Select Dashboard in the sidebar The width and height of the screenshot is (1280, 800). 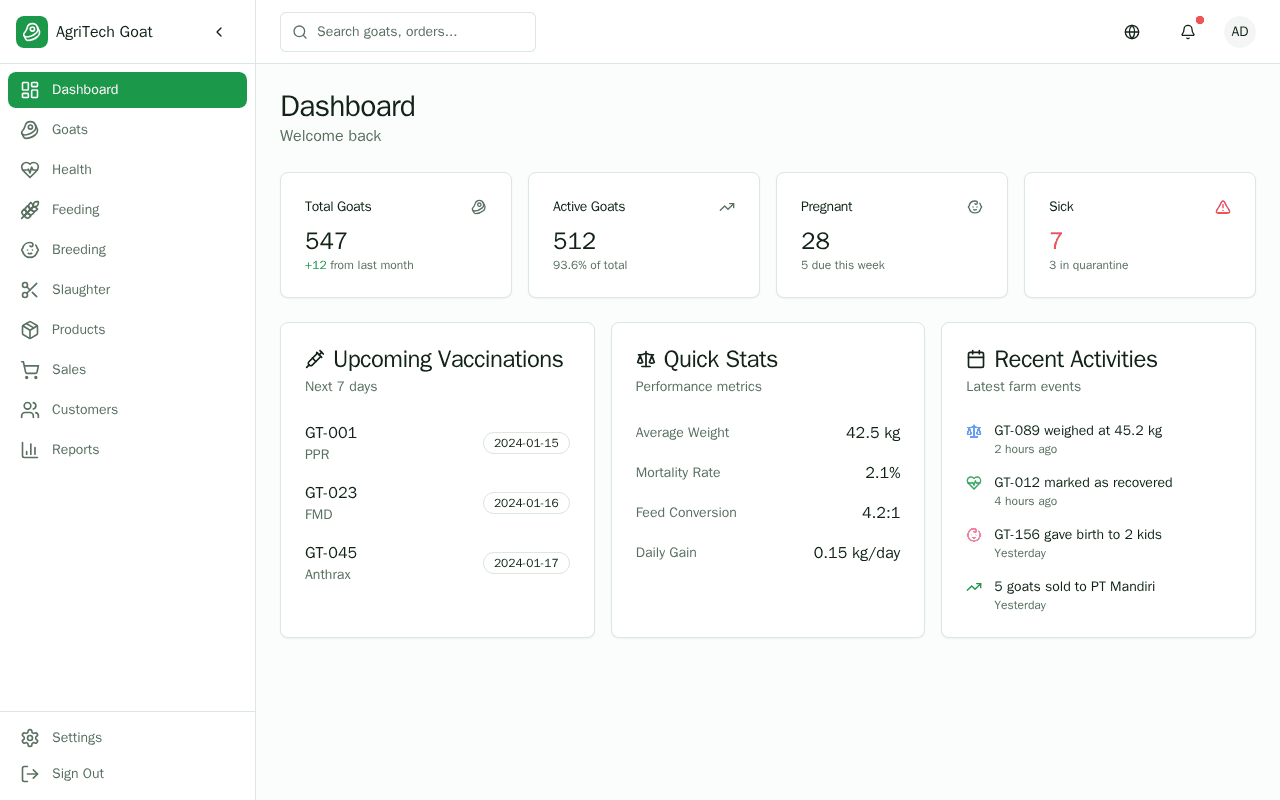point(127,90)
